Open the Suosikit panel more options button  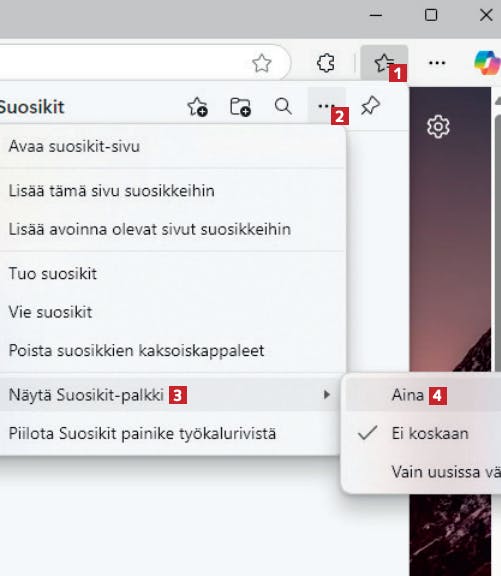click(326, 107)
